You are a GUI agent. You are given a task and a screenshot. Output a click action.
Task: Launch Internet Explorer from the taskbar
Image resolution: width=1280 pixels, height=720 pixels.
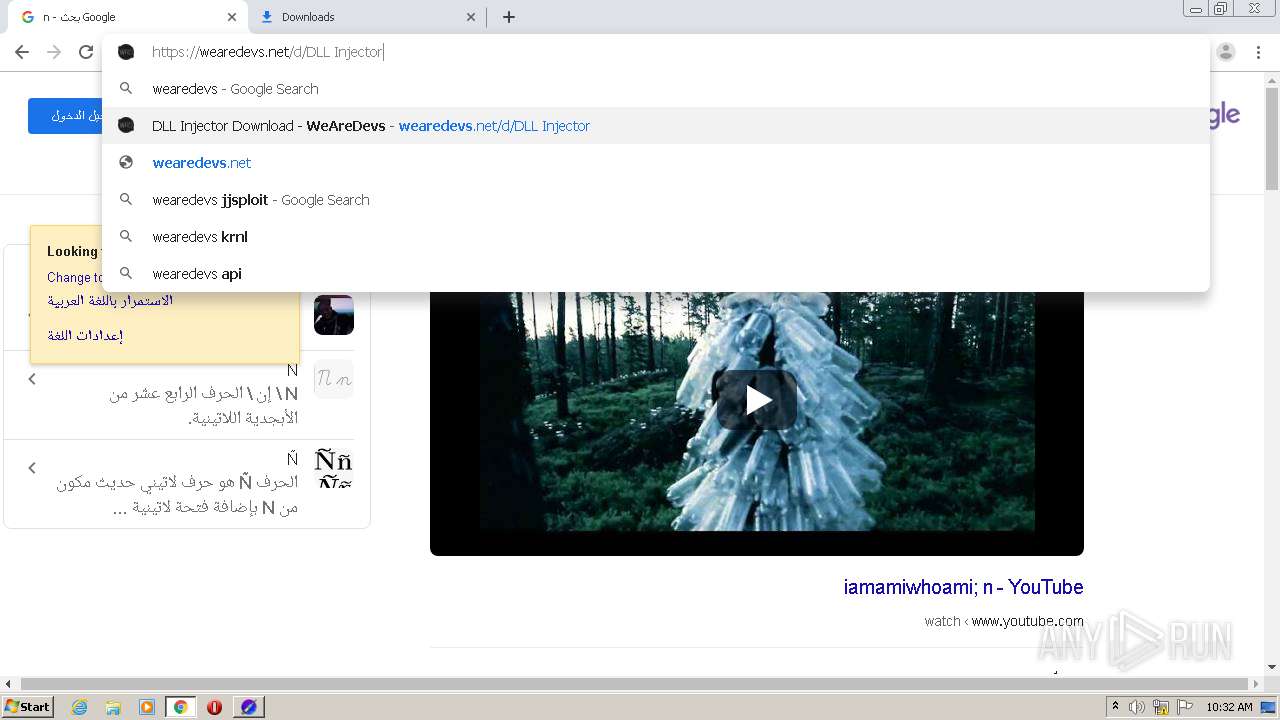click(79, 707)
